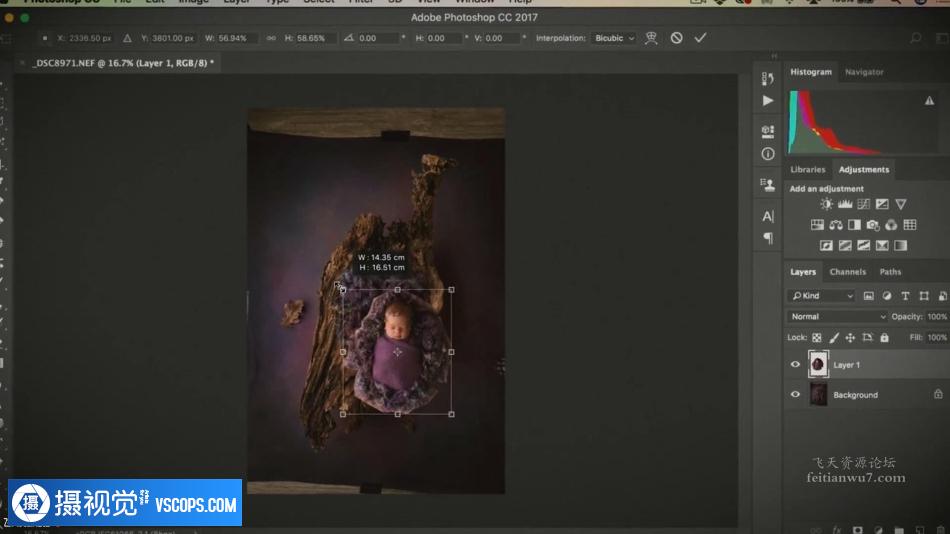The height and width of the screenshot is (534, 950).
Task: Toggle the maintain aspect ratio link icon
Action: tap(271, 38)
